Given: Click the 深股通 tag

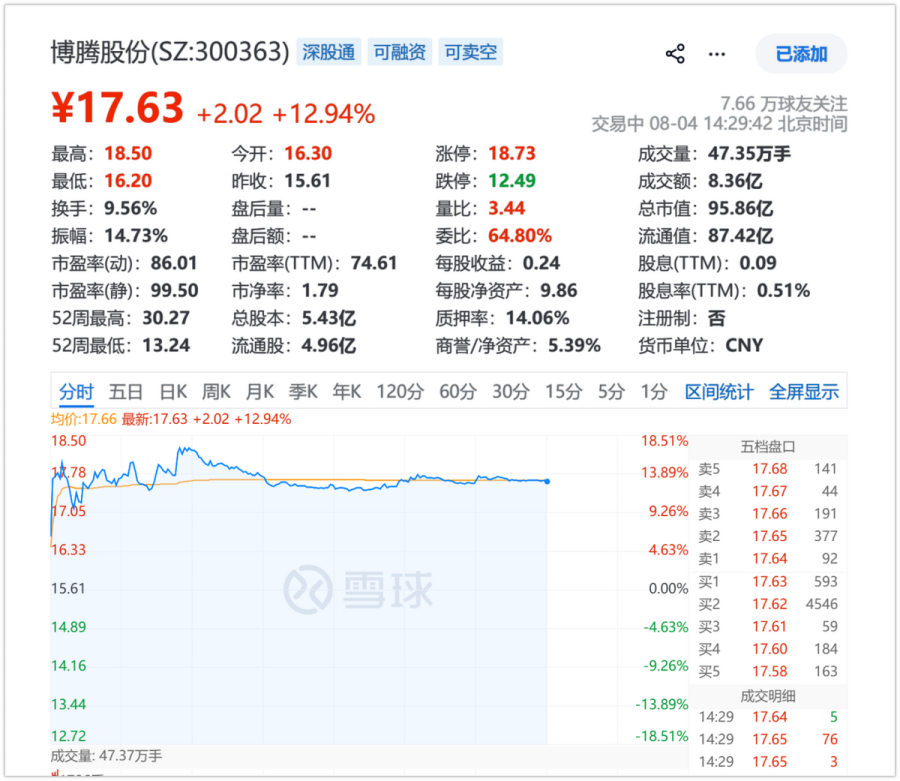Looking at the screenshot, I should pyautogui.click(x=328, y=52).
